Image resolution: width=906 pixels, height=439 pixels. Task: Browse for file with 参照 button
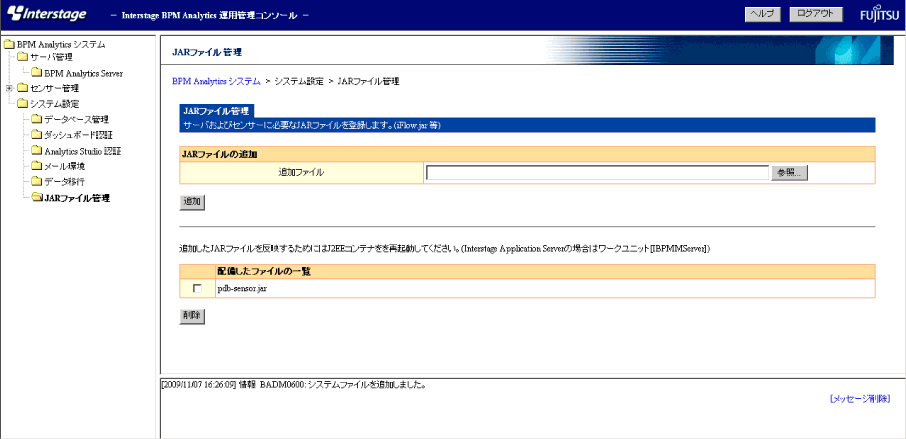pyautogui.click(x=789, y=173)
